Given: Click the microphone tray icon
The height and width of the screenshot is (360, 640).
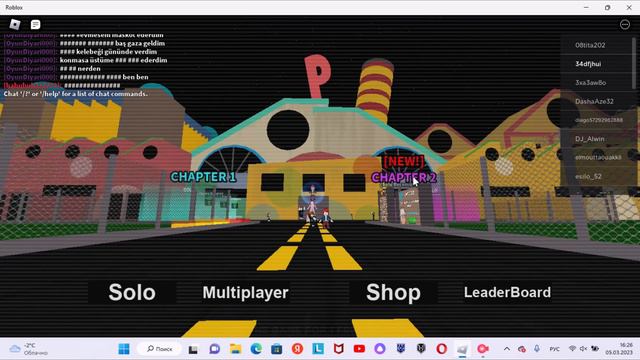Looking at the screenshot, I should 537,349.
